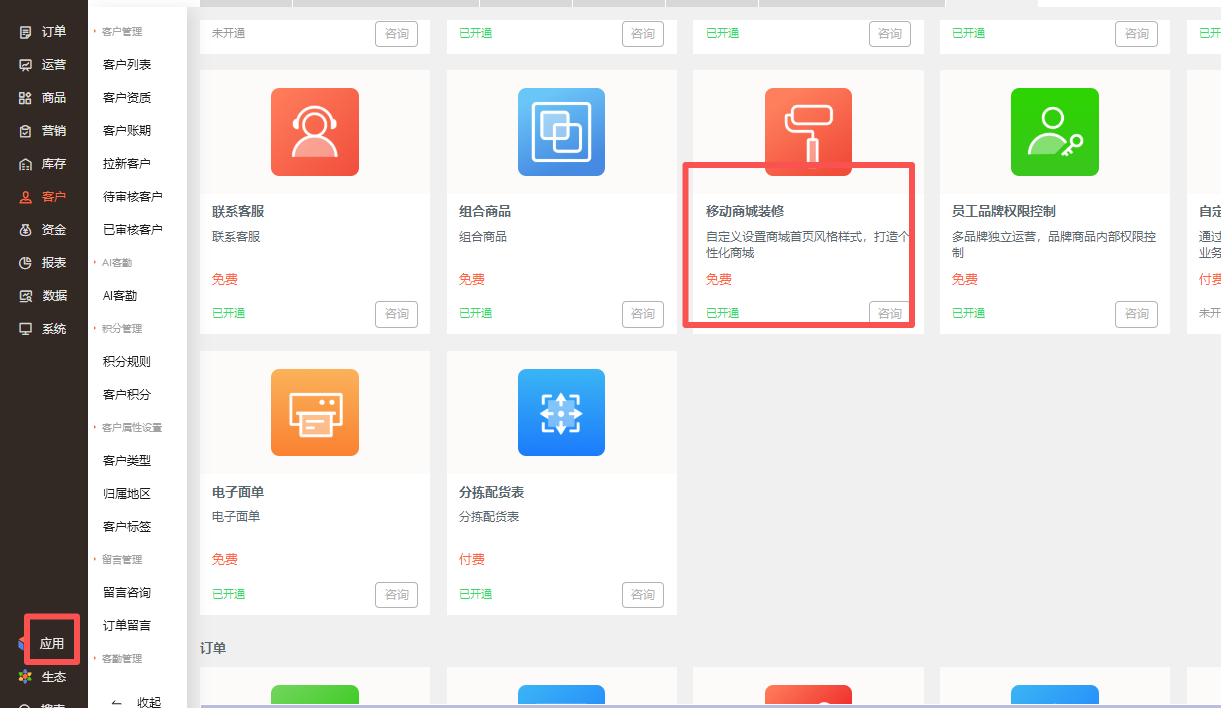Click 咨询 button on 联系客服 card
The height and width of the screenshot is (708, 1221).
click(397, 314)
